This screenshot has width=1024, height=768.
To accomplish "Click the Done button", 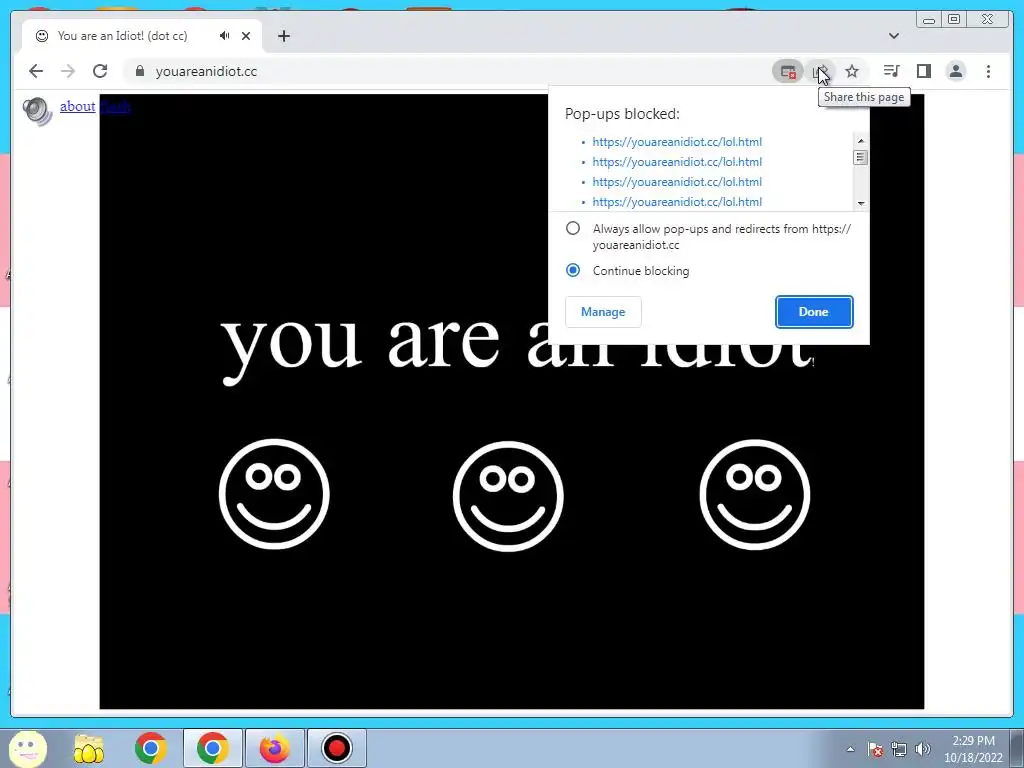I will tap(814, 312).
